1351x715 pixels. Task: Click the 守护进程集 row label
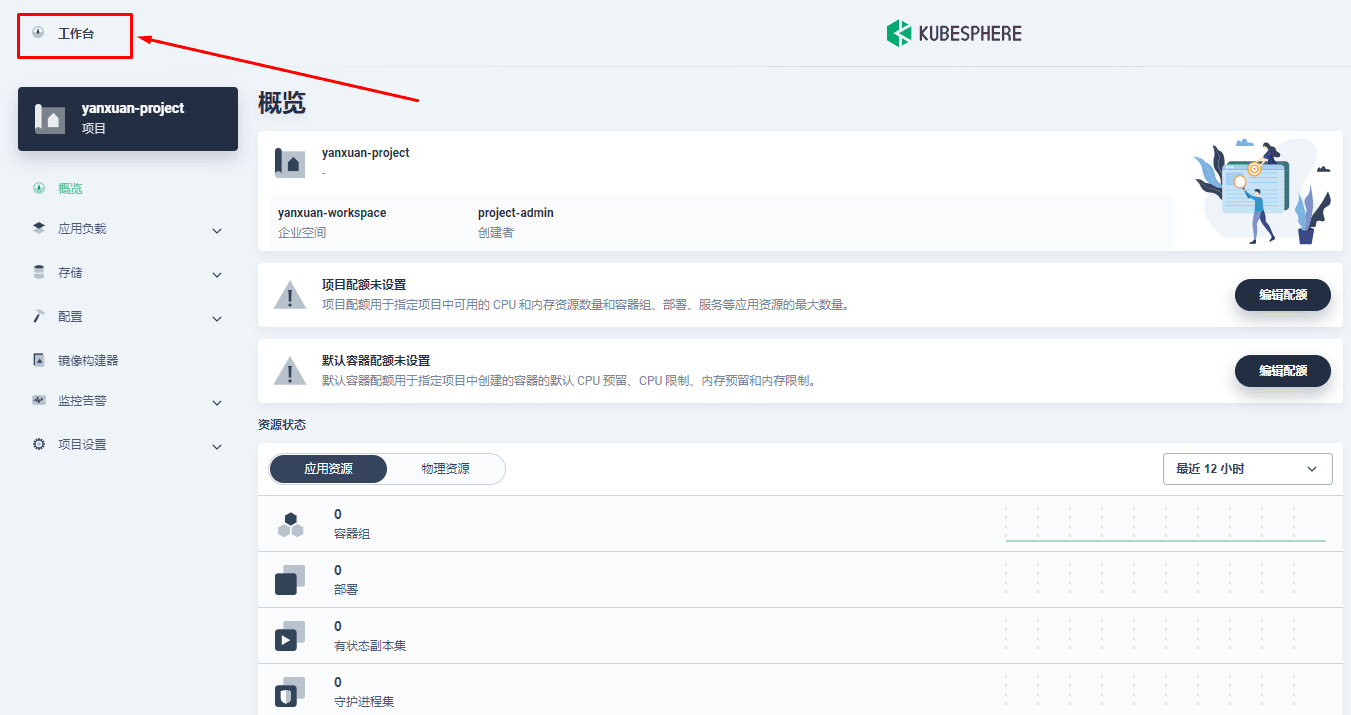(364, 702)
